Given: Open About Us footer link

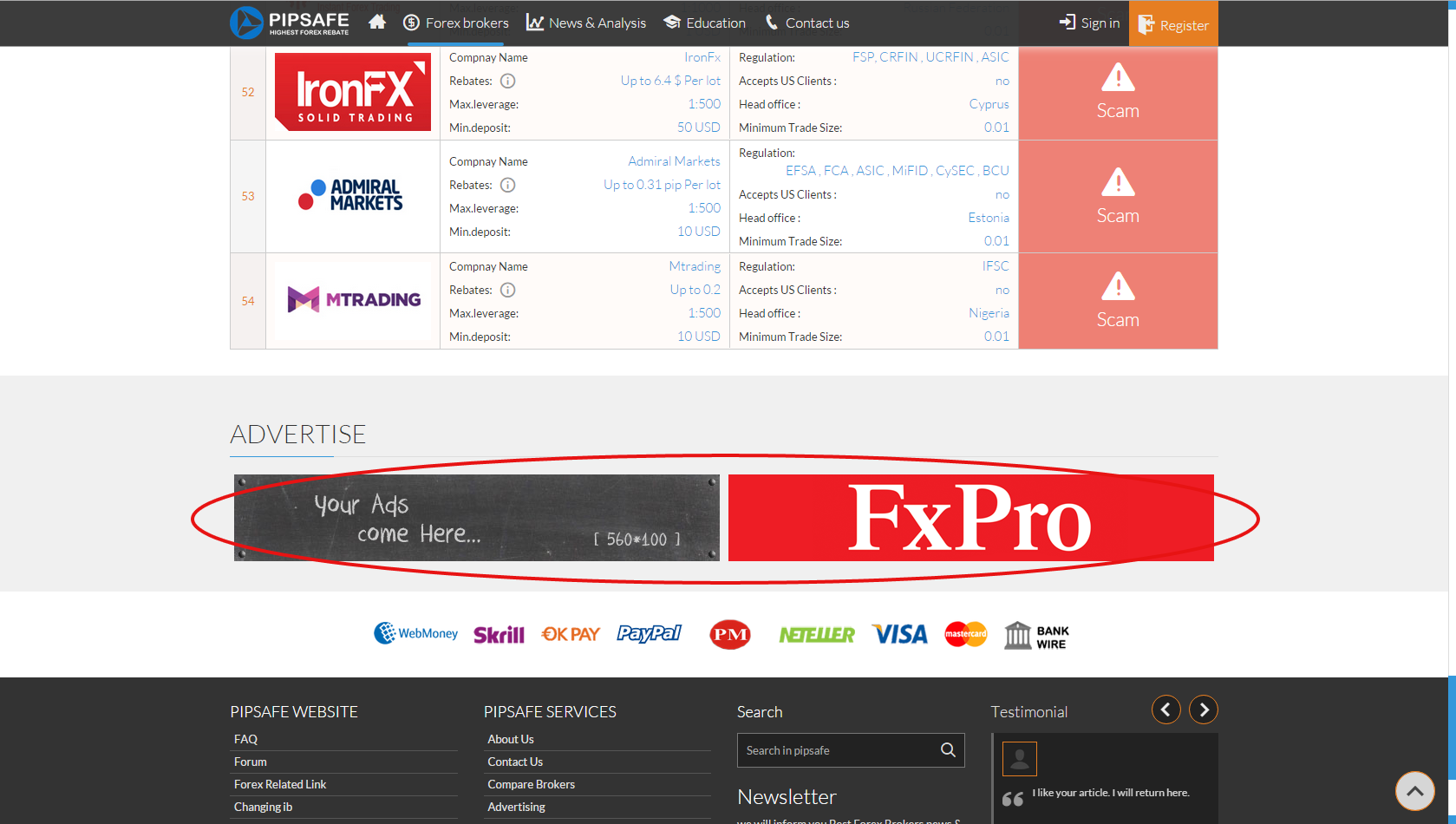Looking at the screenshot, I should (x=511, y=739).
